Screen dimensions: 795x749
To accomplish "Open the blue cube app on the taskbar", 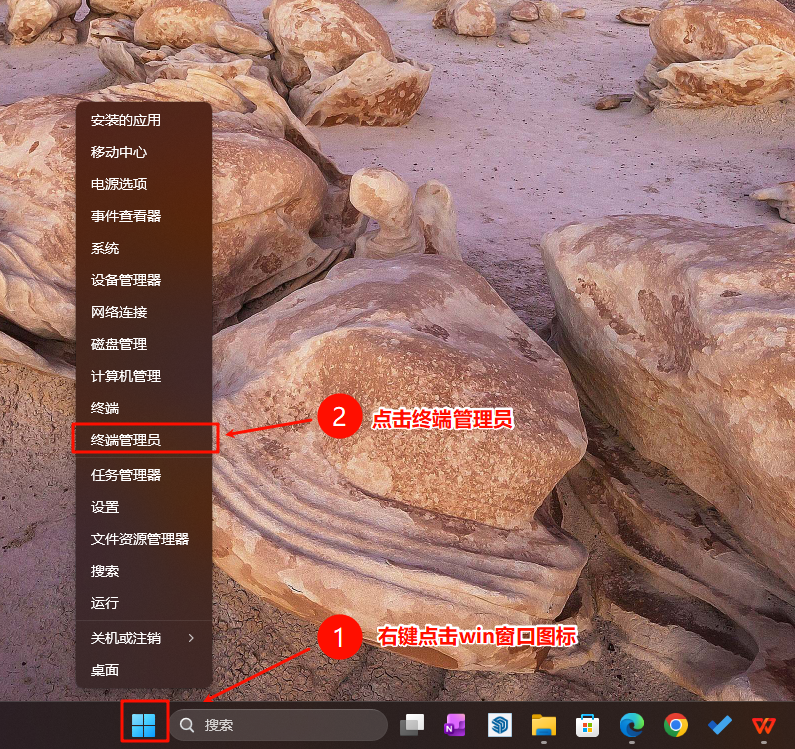I will pyautogui.click(x=500, y=725).
